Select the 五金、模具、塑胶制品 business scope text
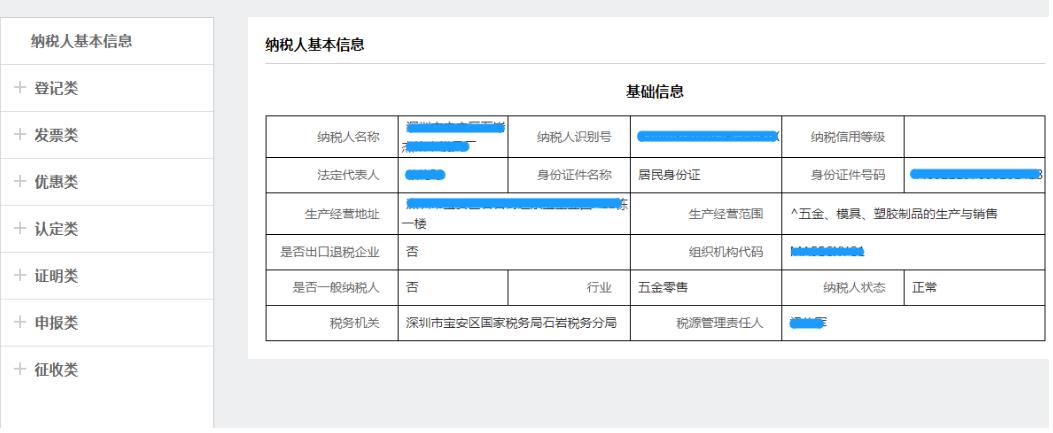This screenshot has width=1053, height=433. click(893, 213)
